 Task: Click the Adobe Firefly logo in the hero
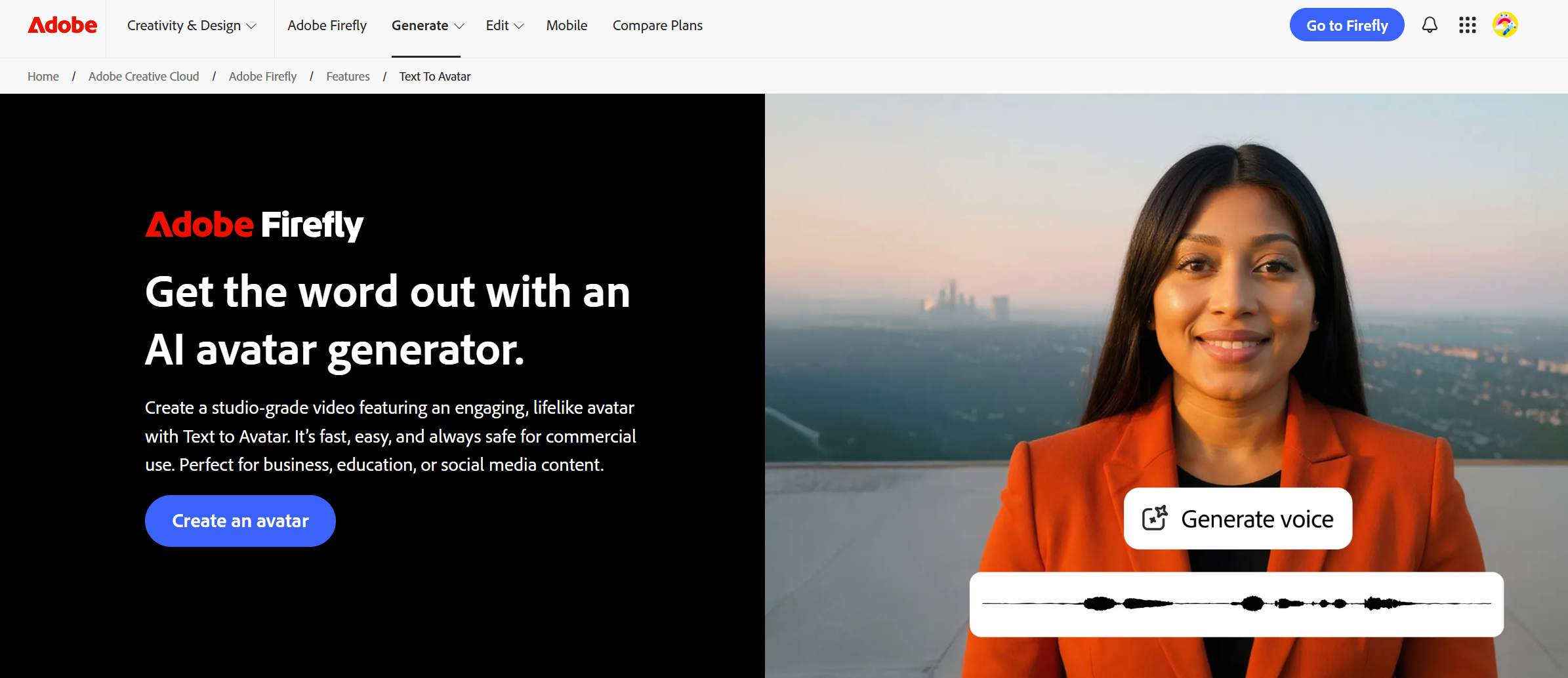tap(255, 224)
